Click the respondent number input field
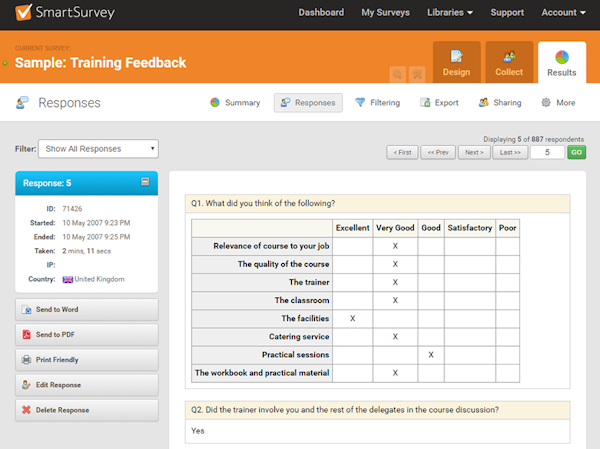 coord(547,152)
